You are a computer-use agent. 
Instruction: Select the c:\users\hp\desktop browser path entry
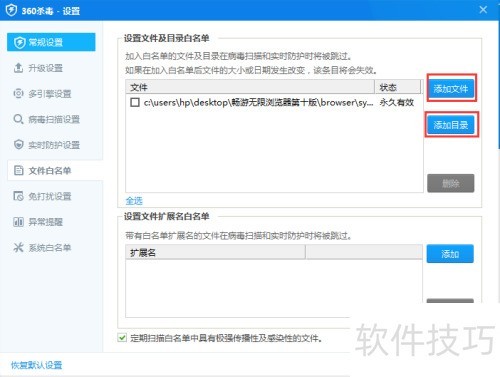click(x=258, y=102)
